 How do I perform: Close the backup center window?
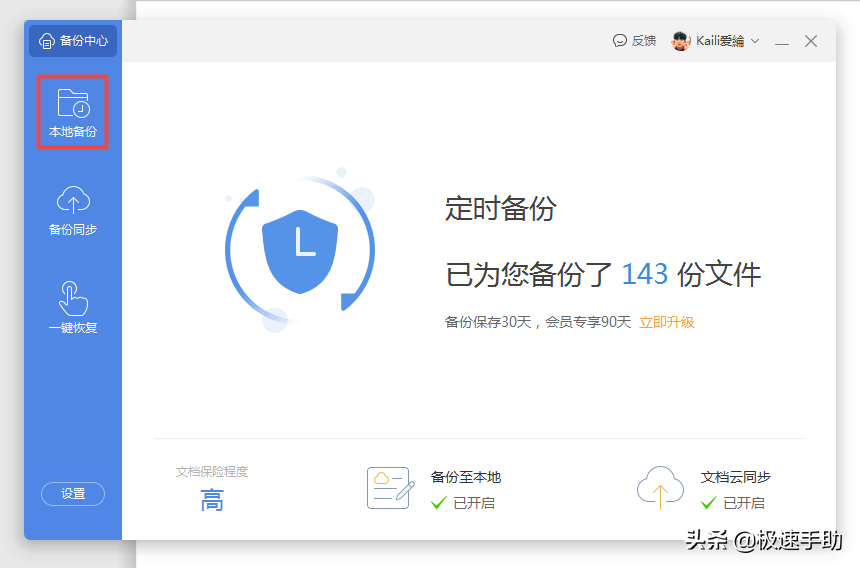[811, 41]
